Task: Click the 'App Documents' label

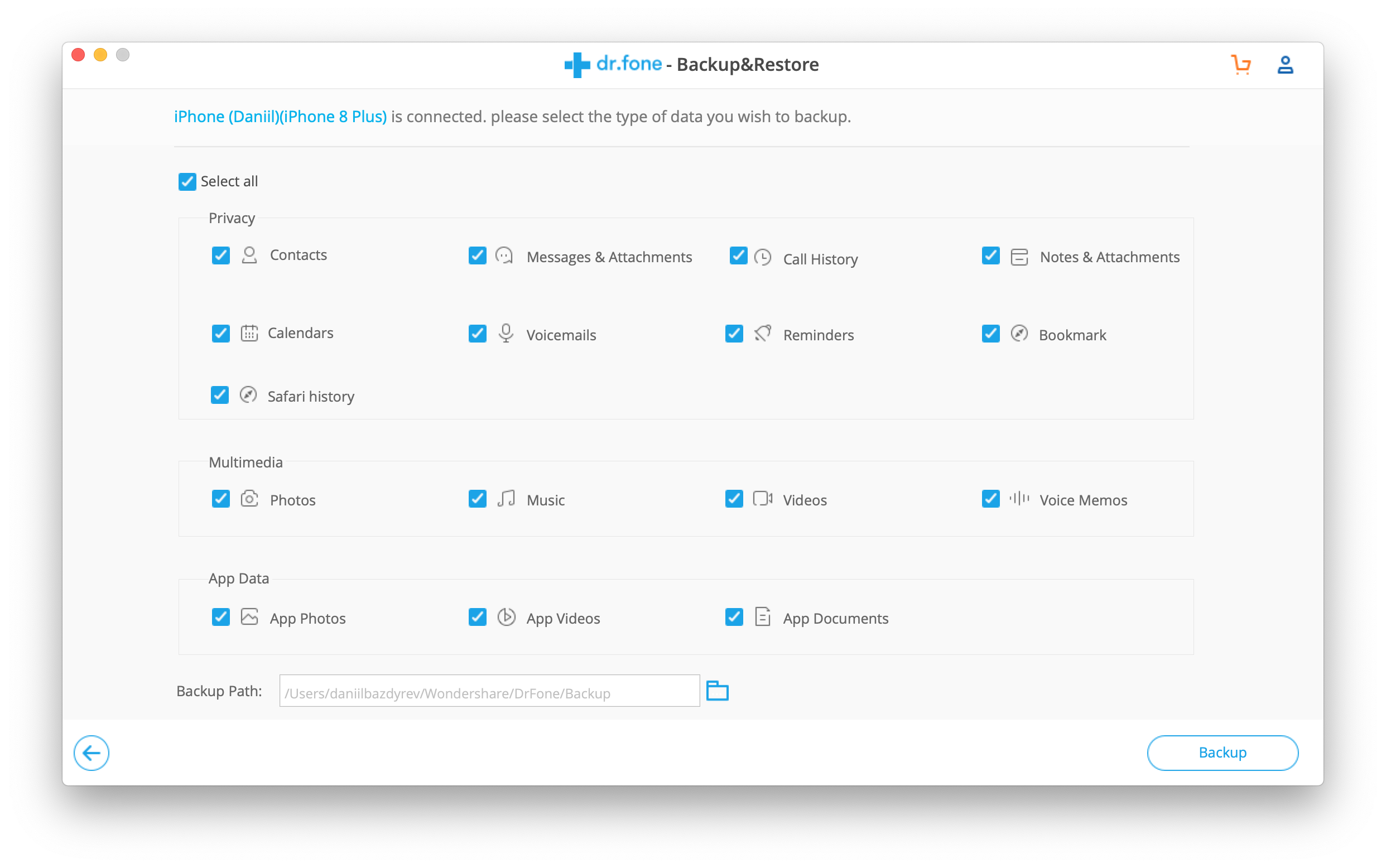Action: (x=835, y=619)
